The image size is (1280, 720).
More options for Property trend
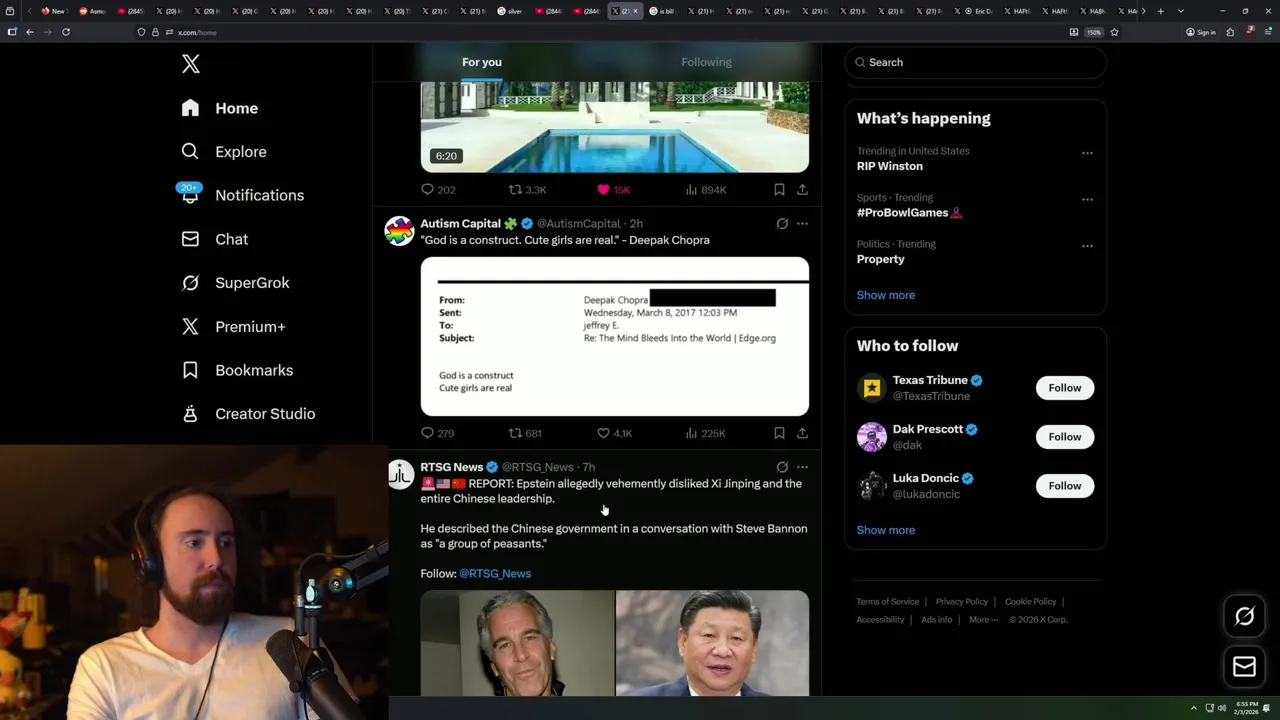point(1087,245)
